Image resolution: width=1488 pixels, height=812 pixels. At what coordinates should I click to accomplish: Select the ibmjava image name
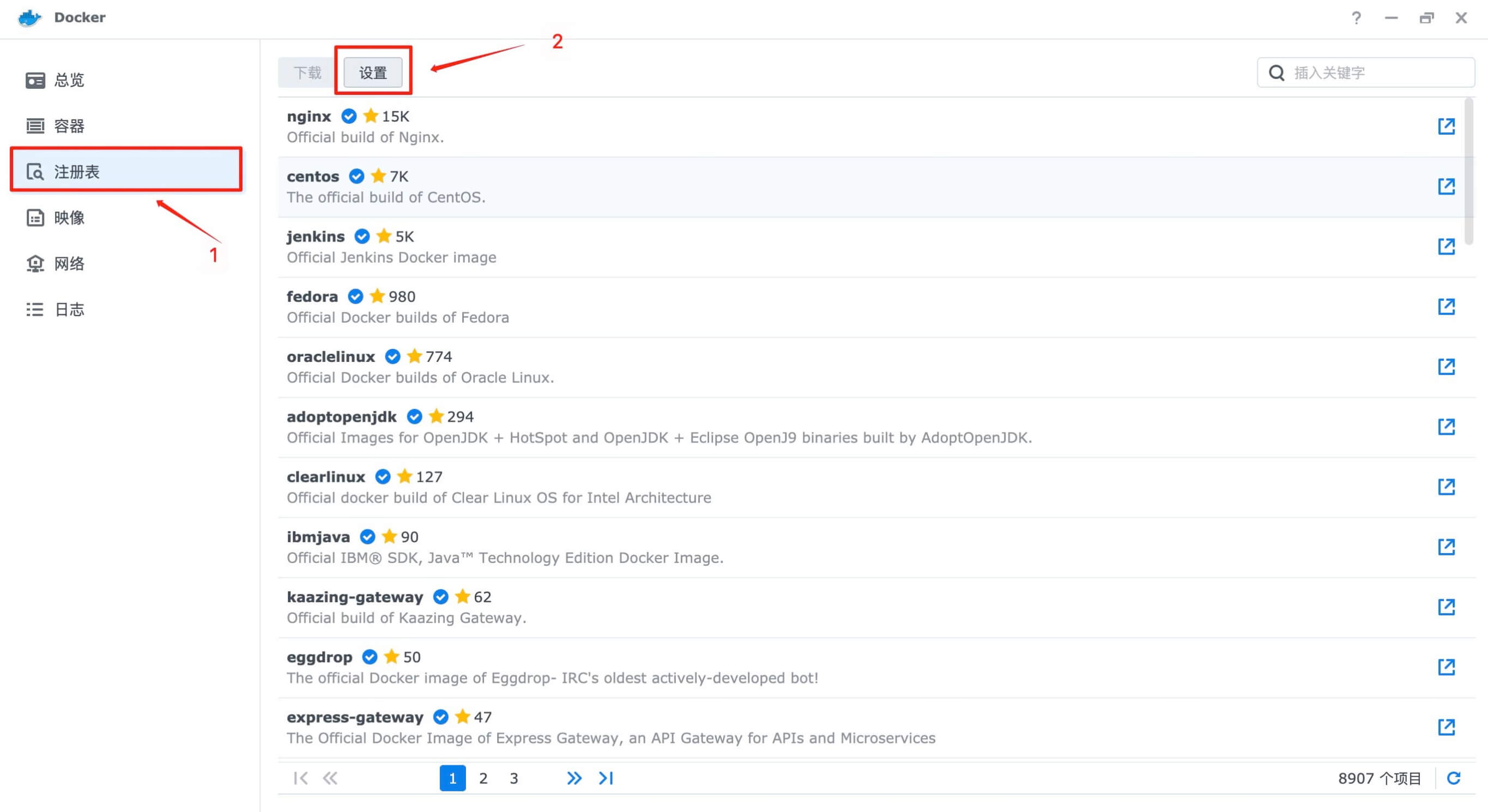click(x=318, y=537)
